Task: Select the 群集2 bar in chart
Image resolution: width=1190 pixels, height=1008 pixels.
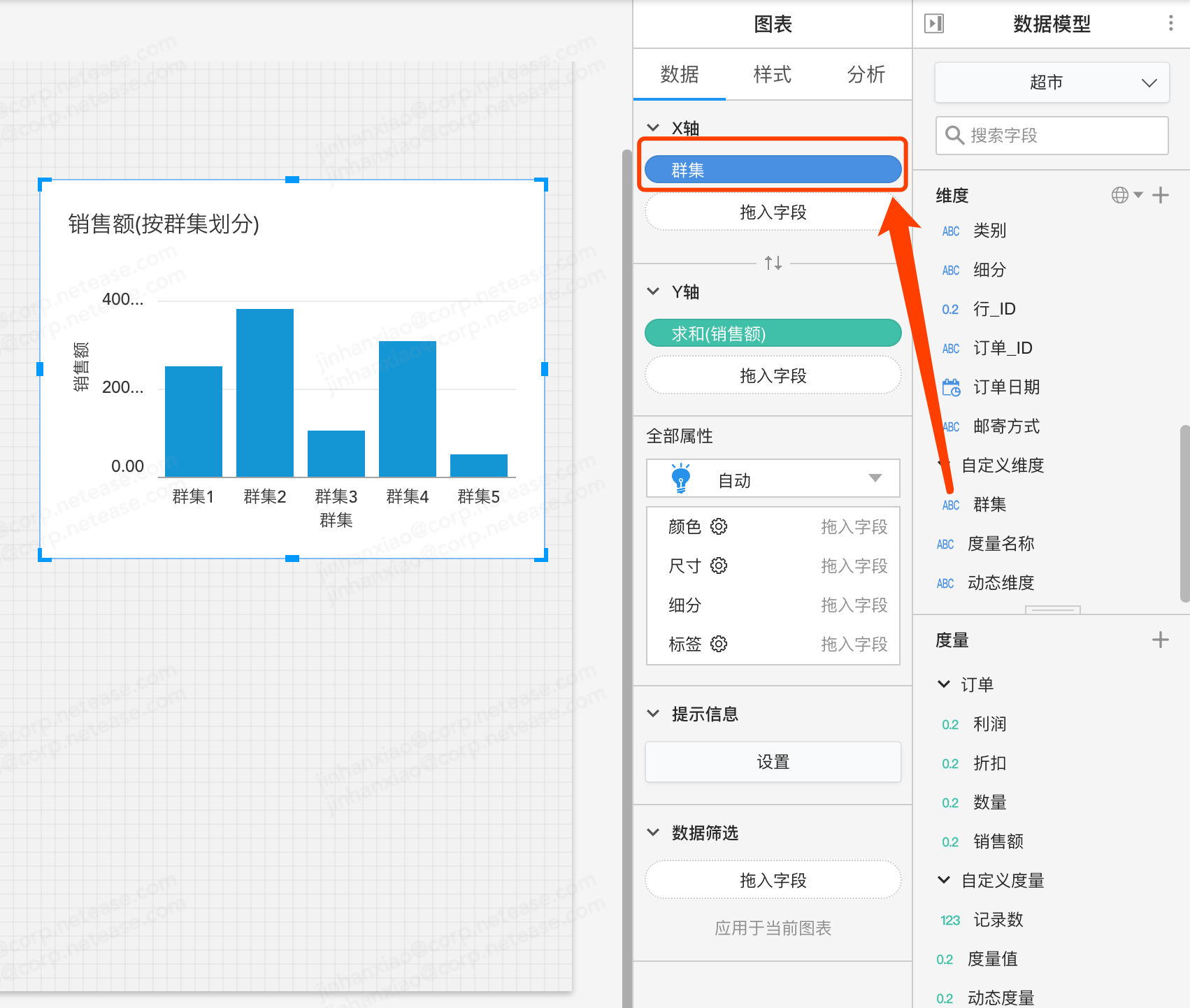Action: (x=265, y=393)
